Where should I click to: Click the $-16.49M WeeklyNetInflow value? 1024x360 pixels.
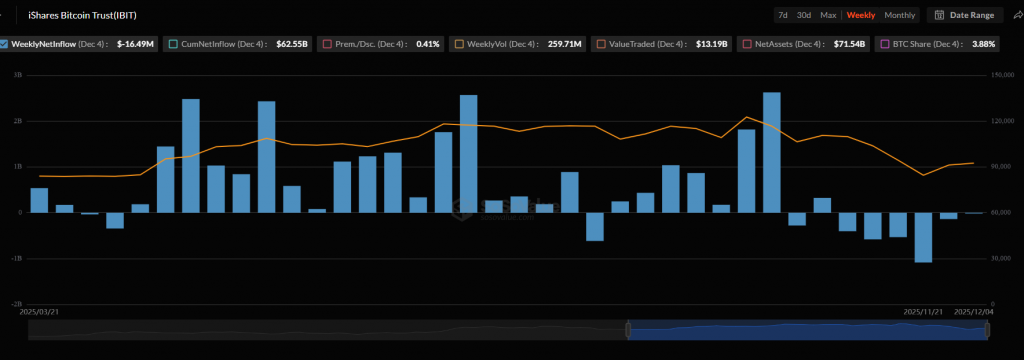click(136, 44)
